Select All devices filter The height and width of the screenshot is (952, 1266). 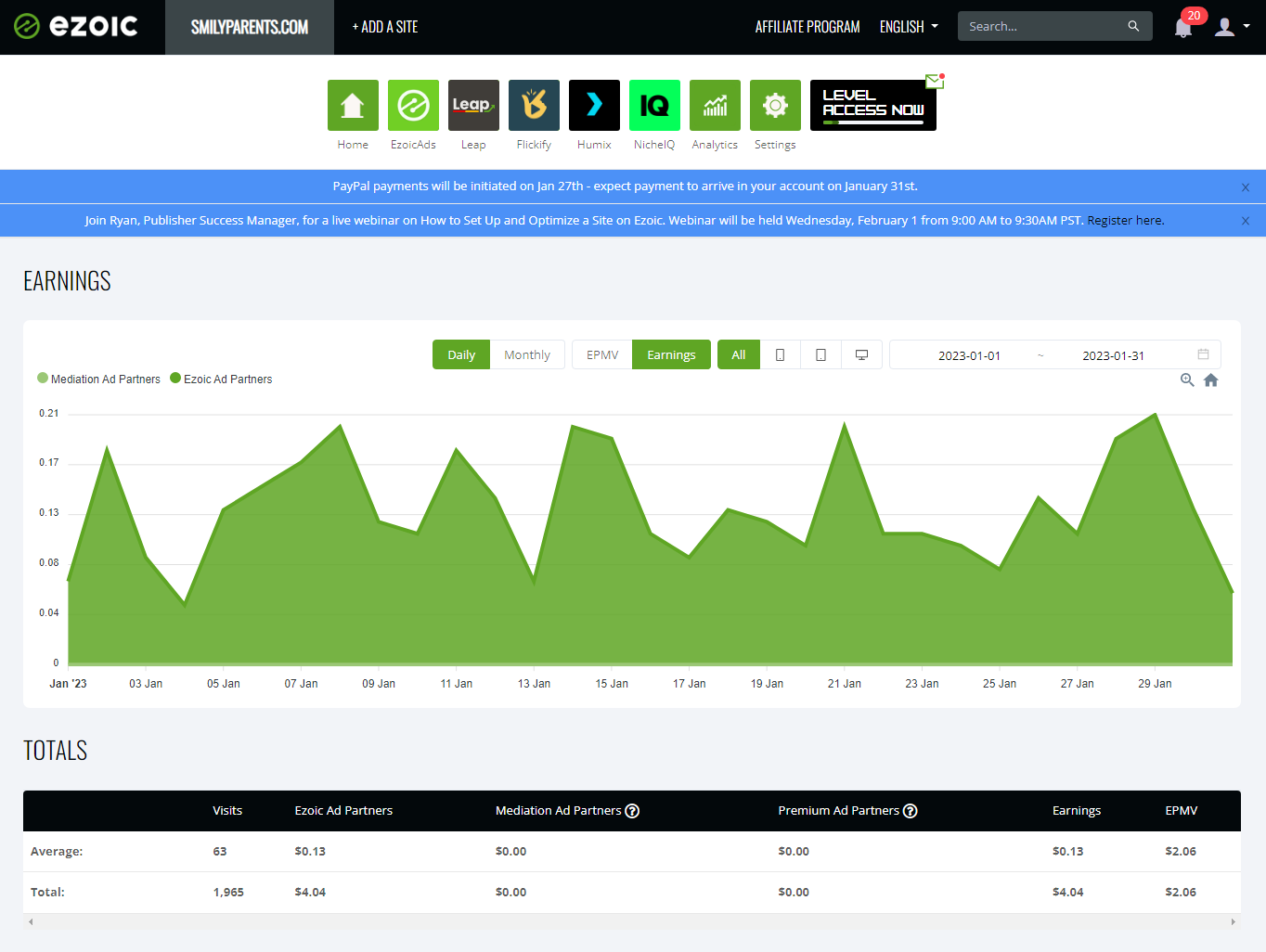tap(739, 354)
